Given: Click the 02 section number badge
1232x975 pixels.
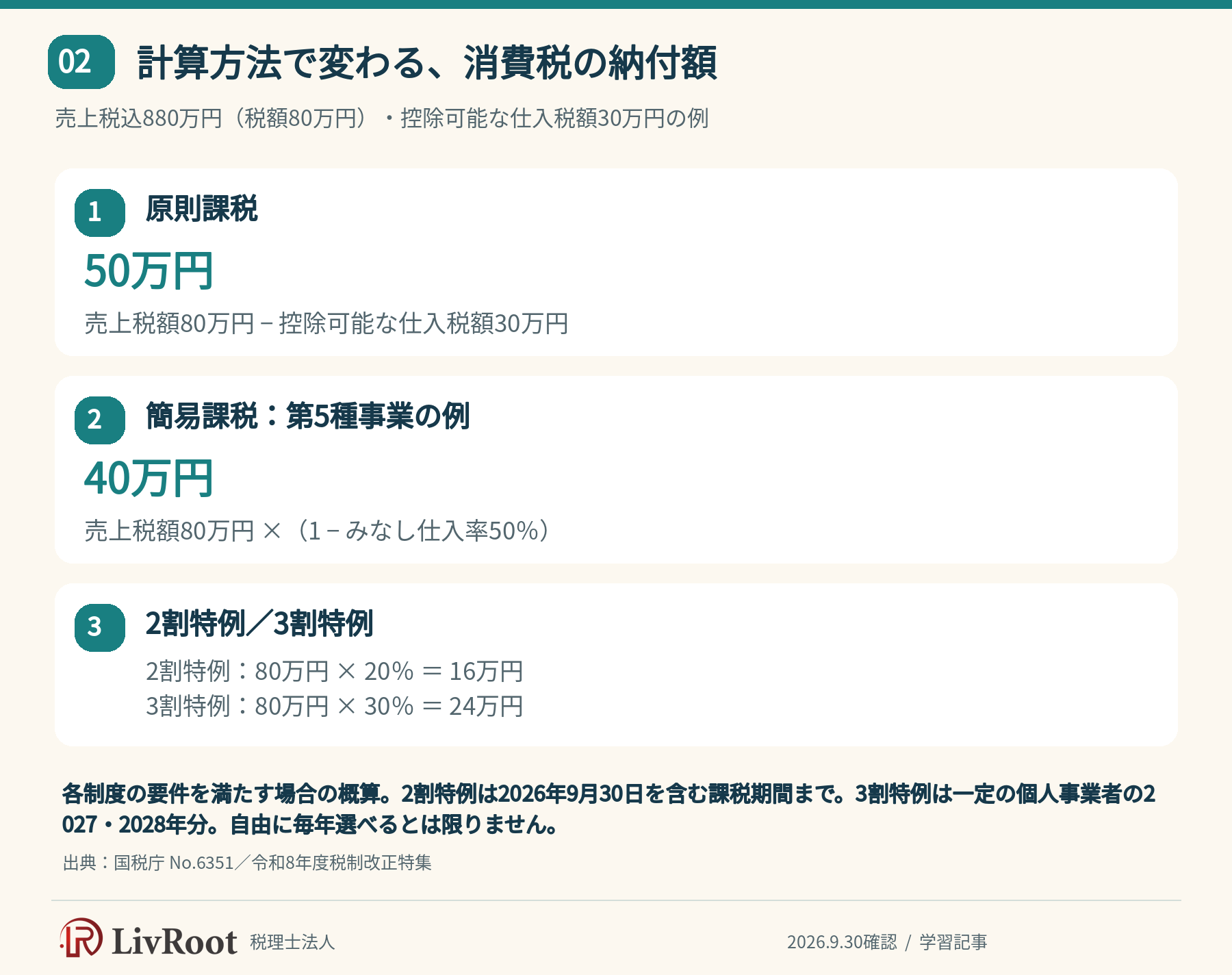Looking at the screenshot, I should pyautogui.click(x=81, y=62).
